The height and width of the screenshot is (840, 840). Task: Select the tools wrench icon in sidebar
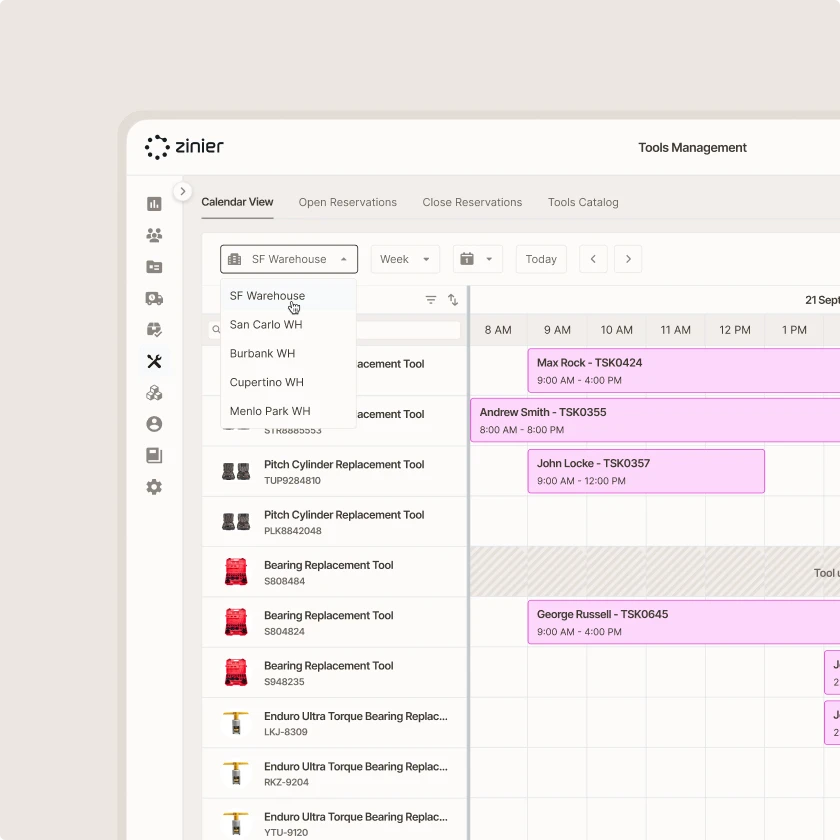[x=154, y=362]
